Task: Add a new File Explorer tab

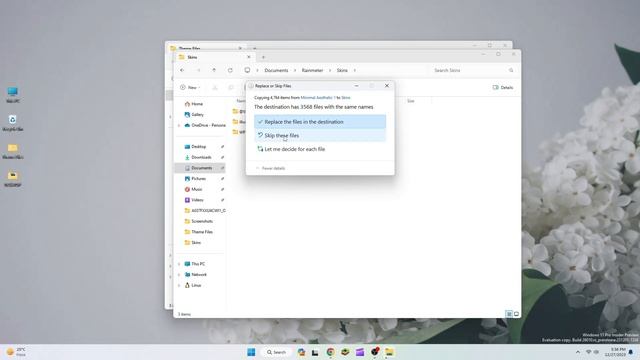Action: 263,57
